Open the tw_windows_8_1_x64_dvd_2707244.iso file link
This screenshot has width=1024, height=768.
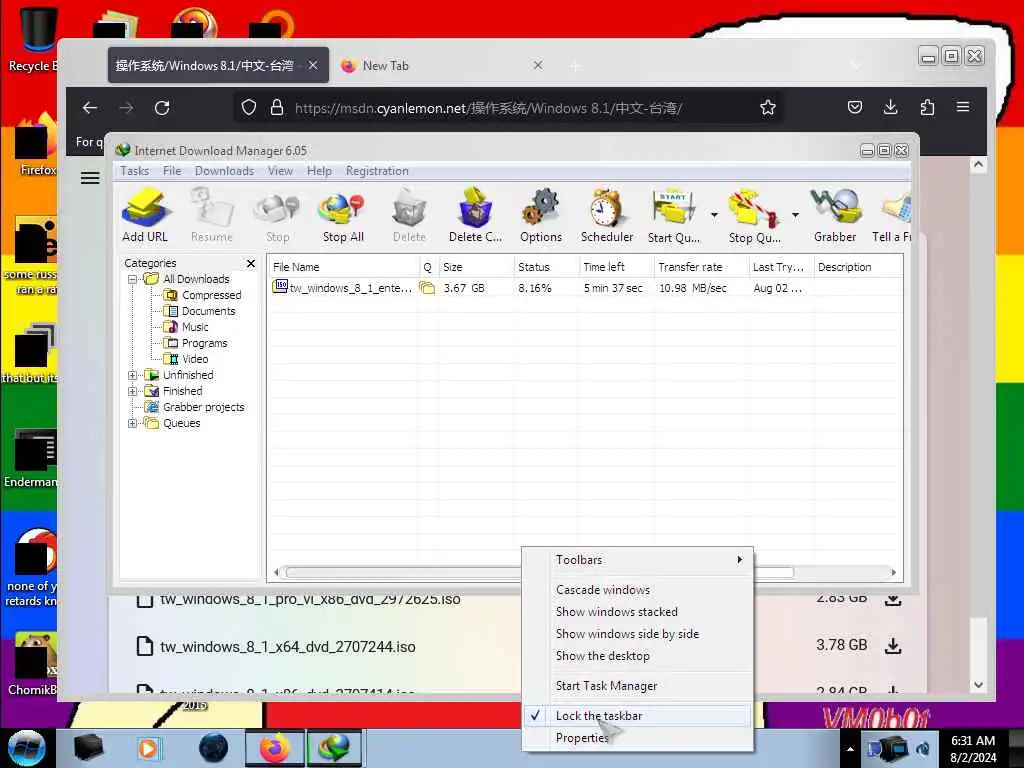[x=288, y=647]
